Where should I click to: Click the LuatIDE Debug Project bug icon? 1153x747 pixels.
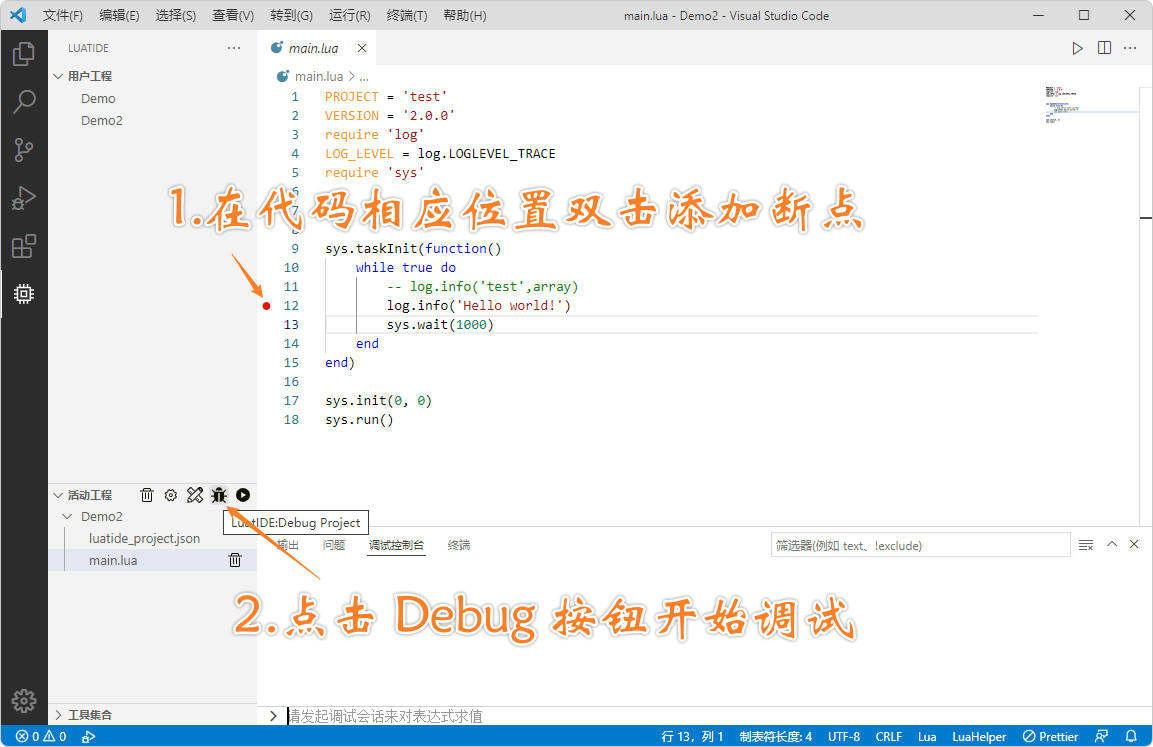(219, 496)
